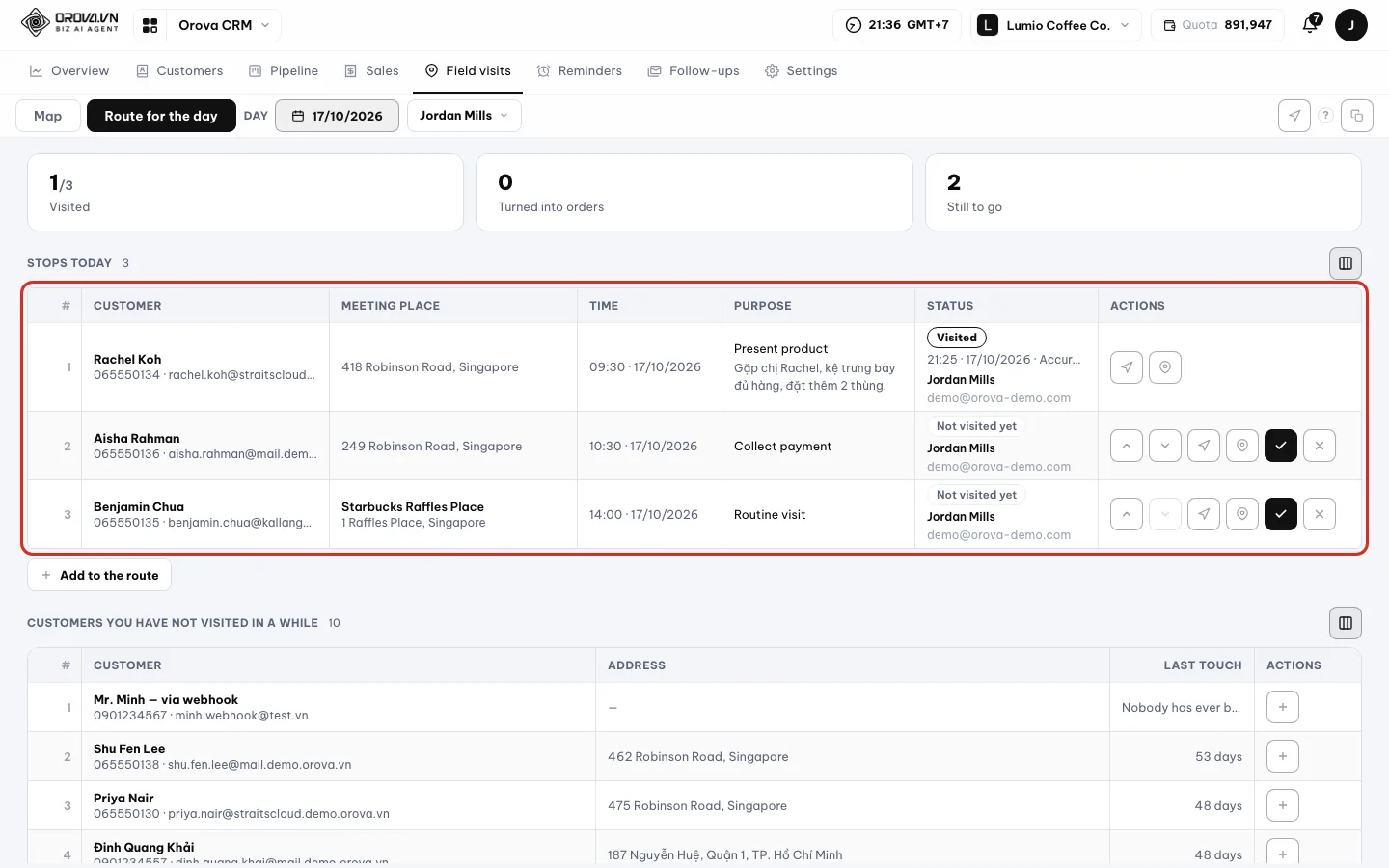This screenshot has height=868, width=1389.
Task: Click the directions icon for Benjamin Chua
Action: click(1204, 514)
